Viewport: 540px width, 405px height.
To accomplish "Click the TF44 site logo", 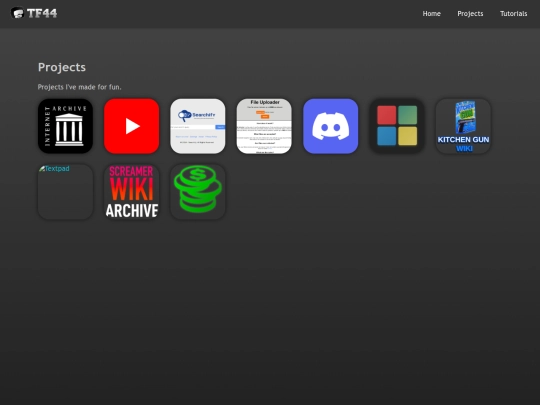I will [x=34, y=13].
